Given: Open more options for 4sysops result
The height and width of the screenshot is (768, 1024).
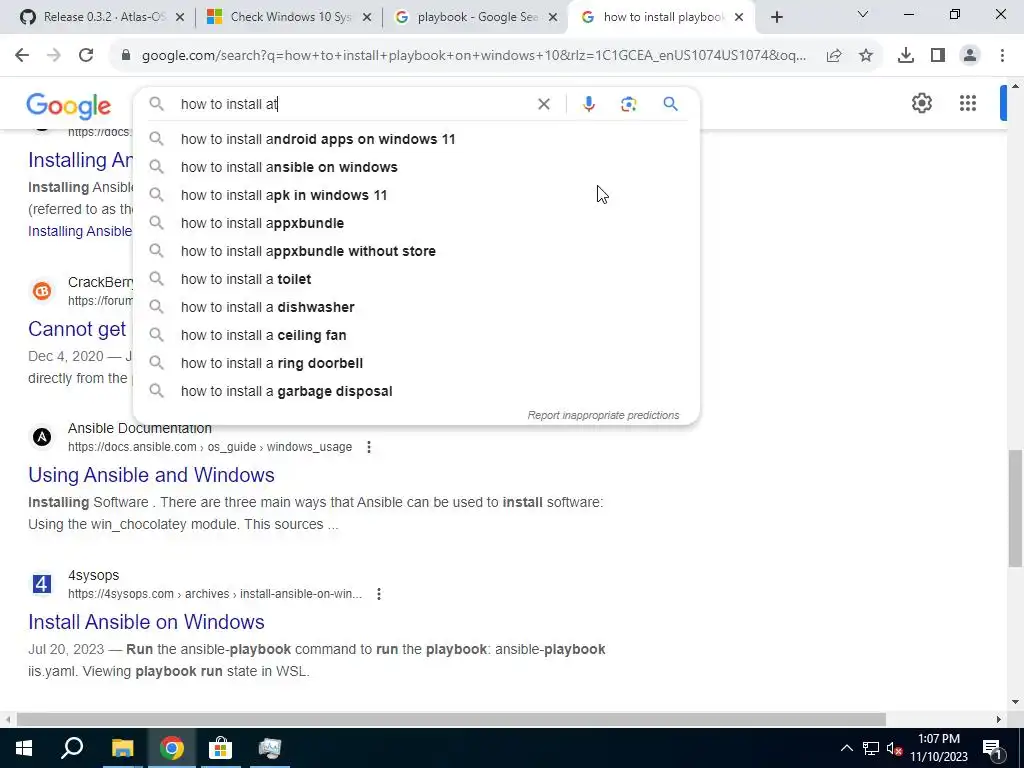Looking at the screenshot, I should pos(379,594).
